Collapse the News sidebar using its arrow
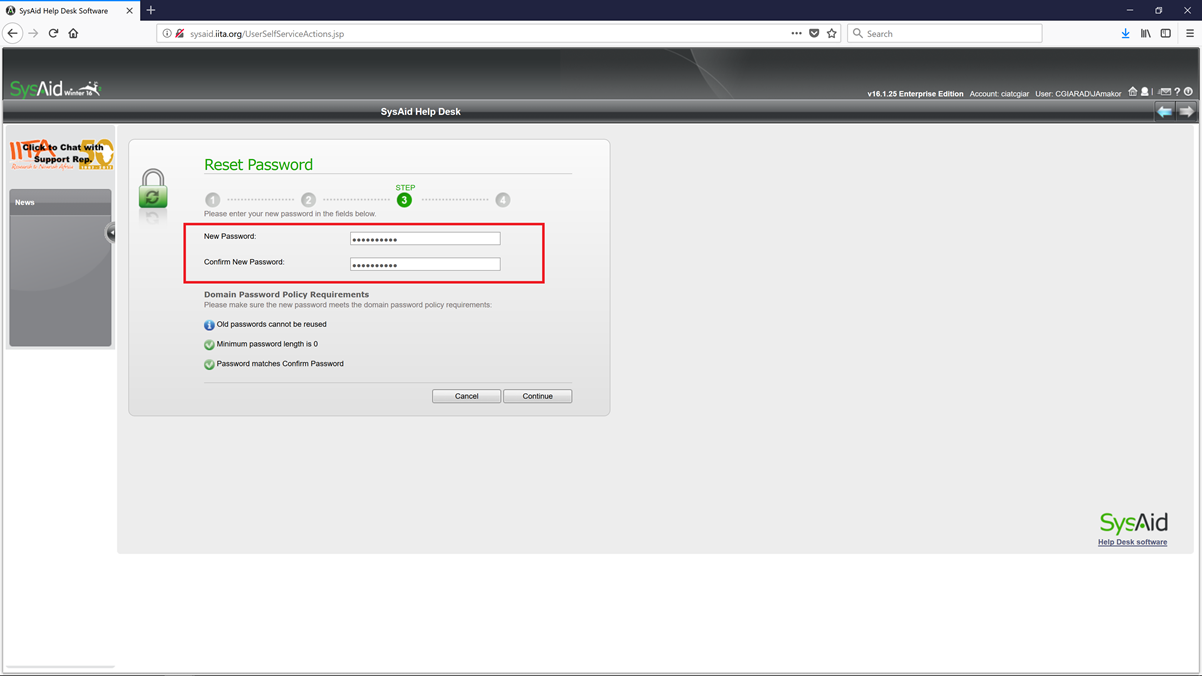Image resolution: width=1202 pixels, height=676 pixels. coord(110,233)
